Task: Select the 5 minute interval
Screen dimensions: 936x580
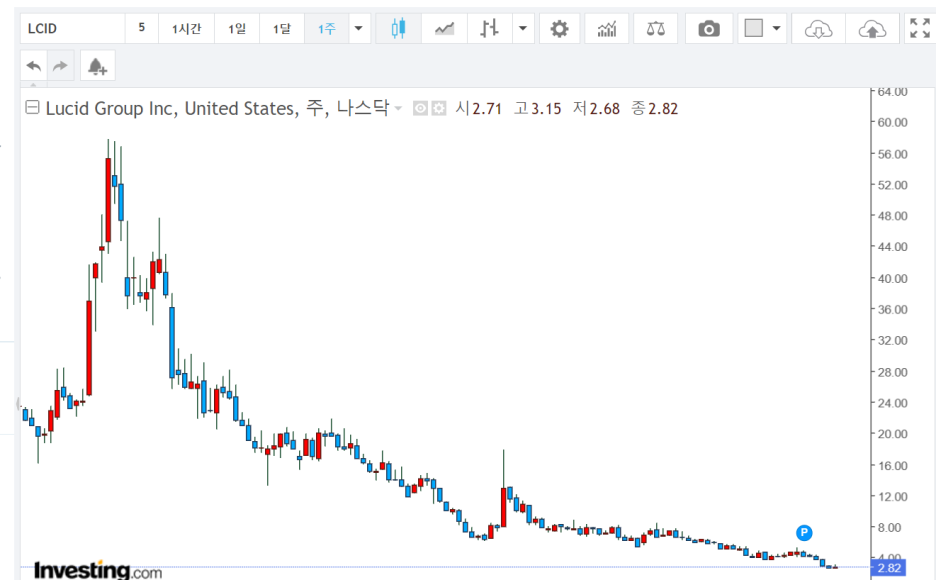Action: coord(141,29)
